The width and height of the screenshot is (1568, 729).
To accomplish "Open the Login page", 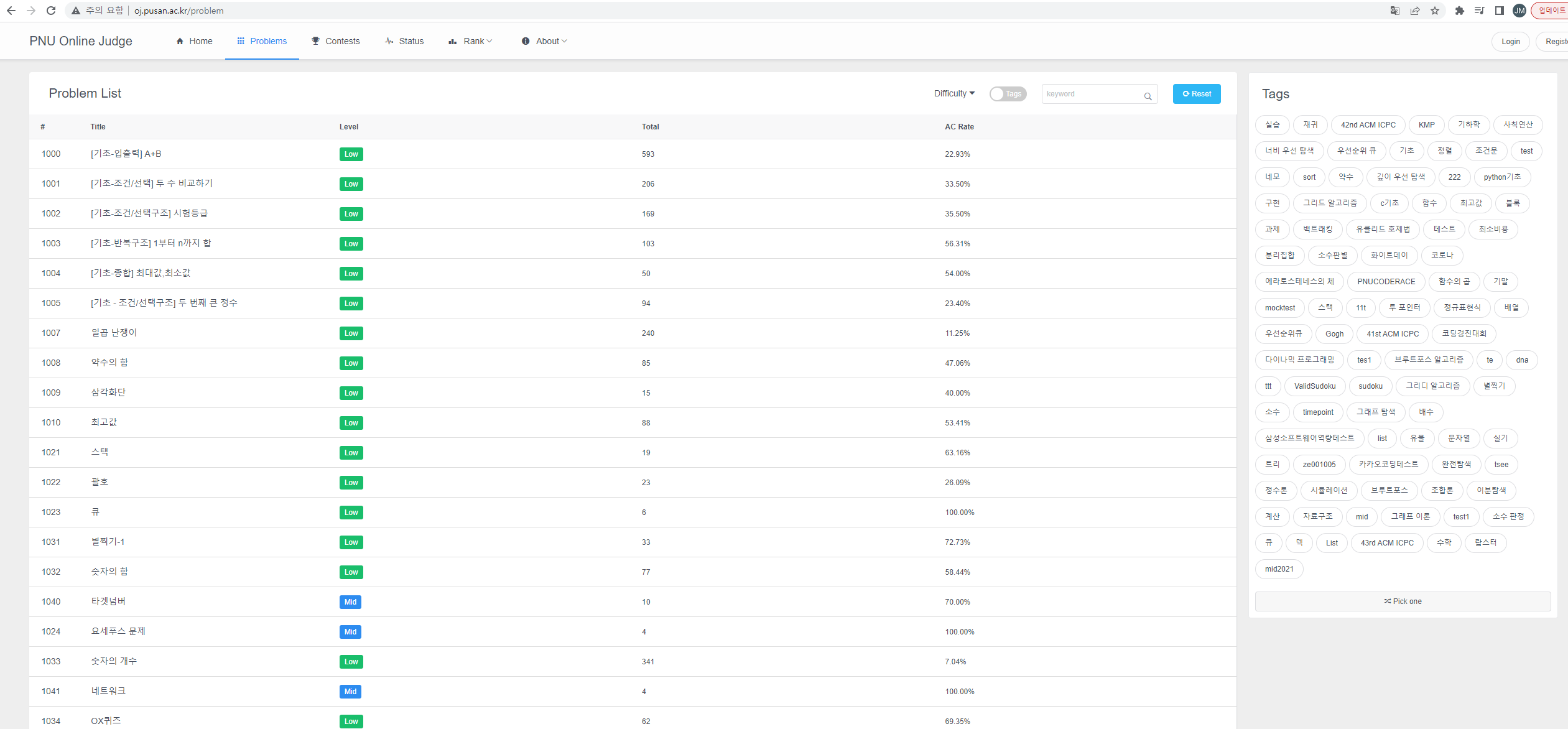I will point(1510,41).
